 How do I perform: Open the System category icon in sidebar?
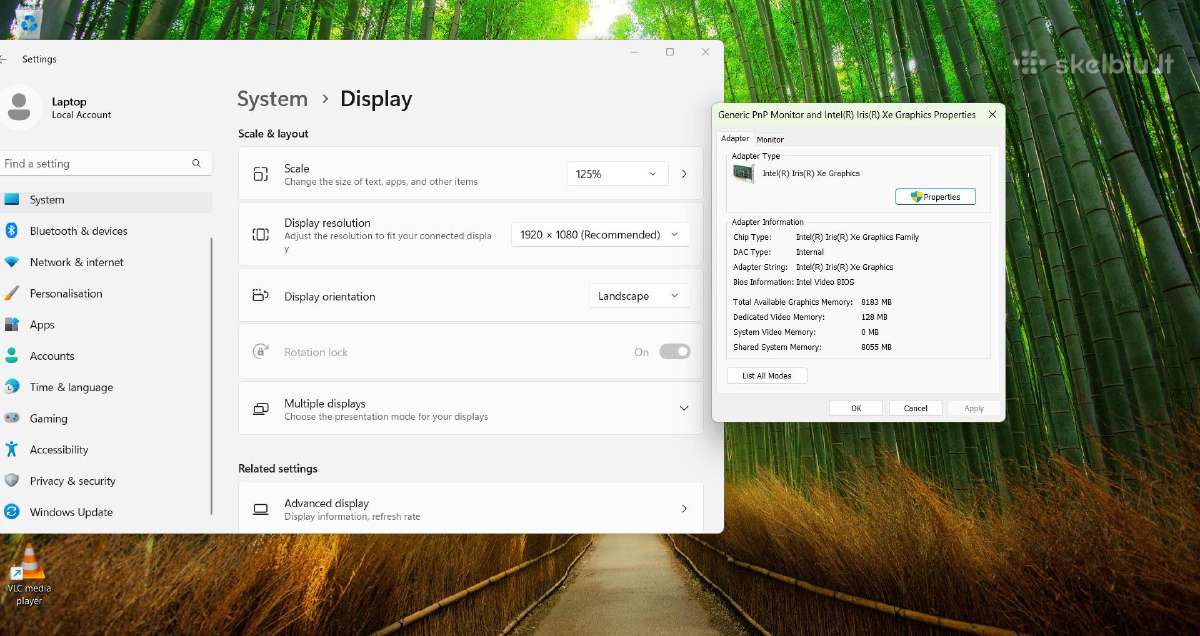coord(12,200)
